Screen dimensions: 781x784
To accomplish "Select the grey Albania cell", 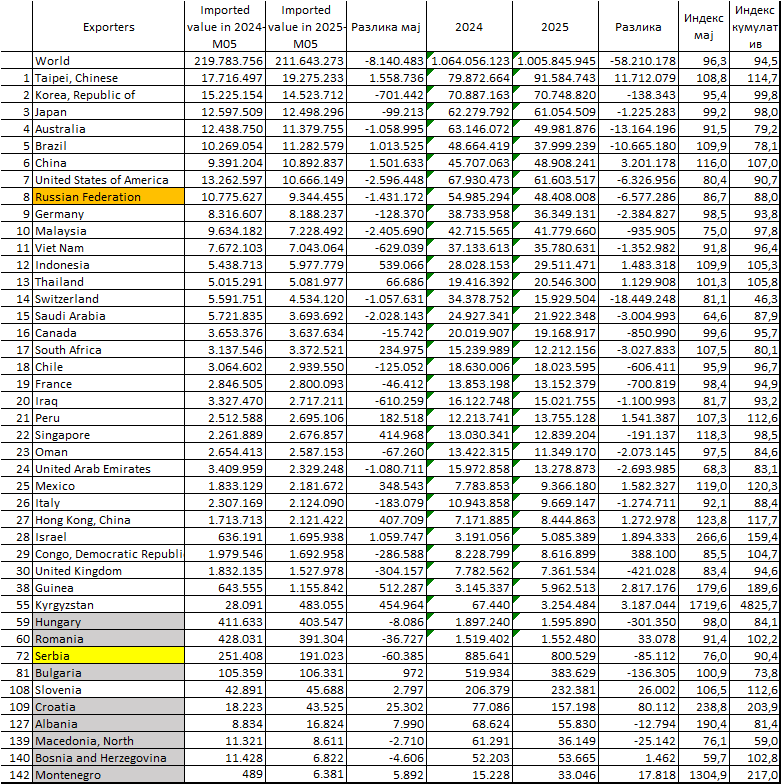I will point(108,724).
